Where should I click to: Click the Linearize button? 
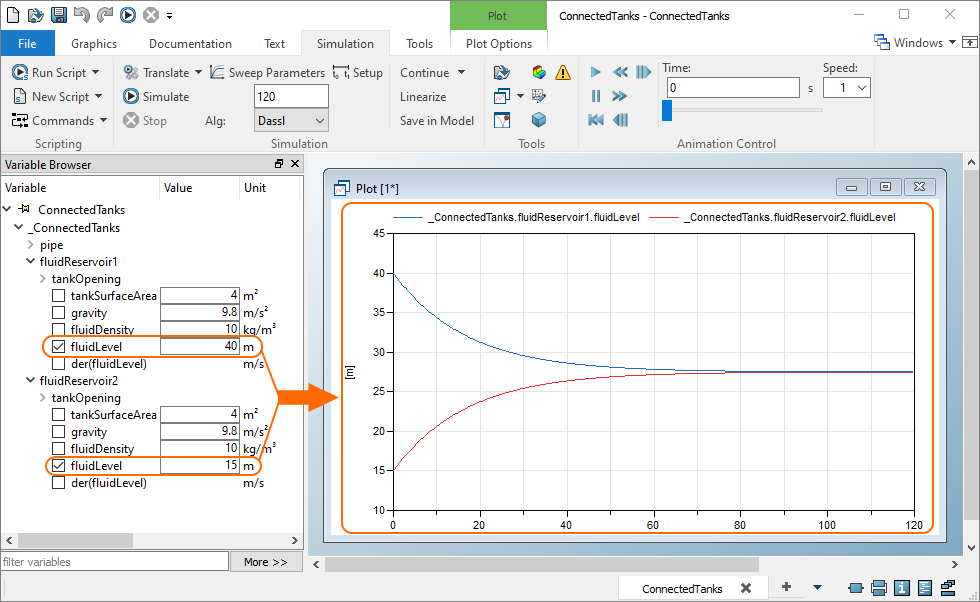pos(423,97)
